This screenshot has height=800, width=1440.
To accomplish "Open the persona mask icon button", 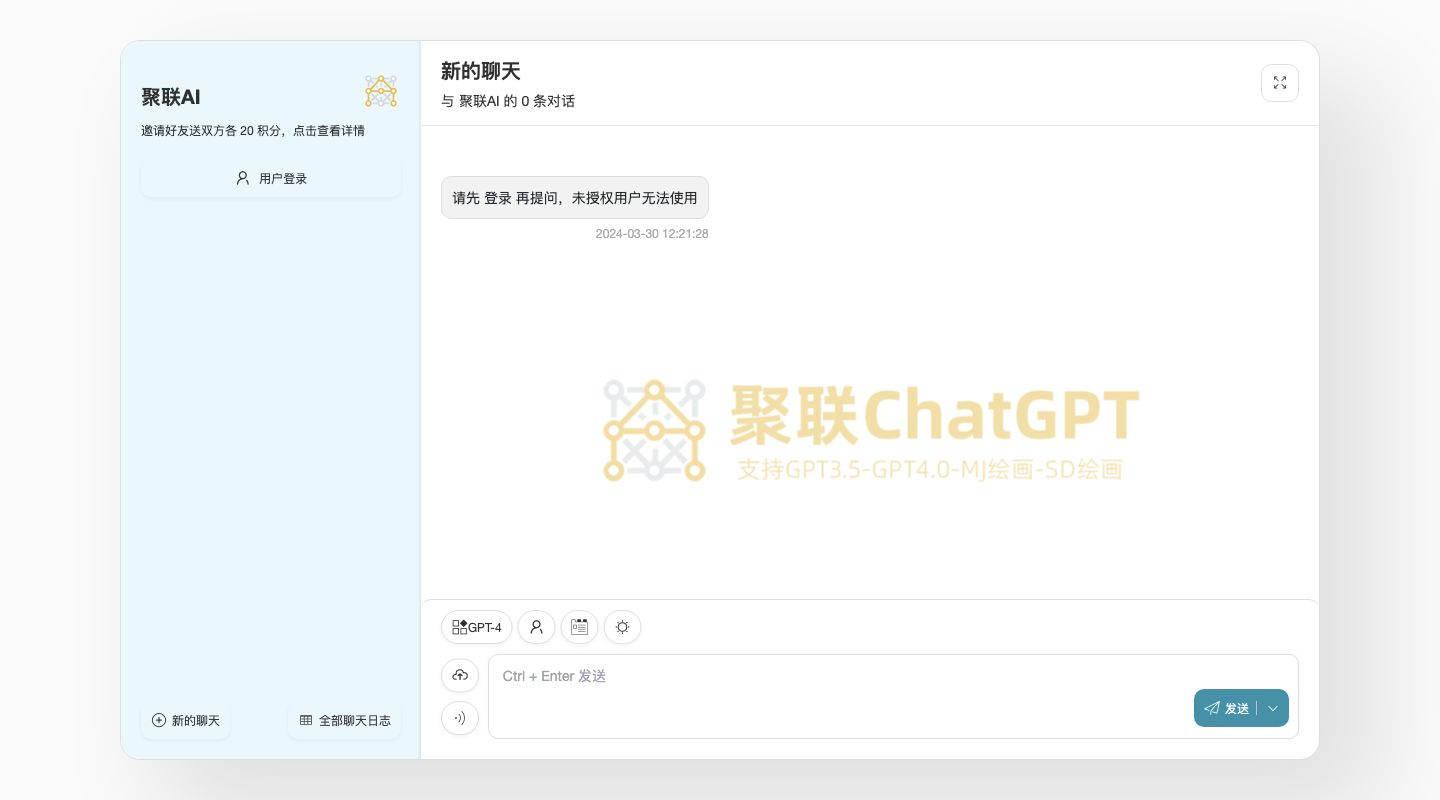I will coord(536,627).
